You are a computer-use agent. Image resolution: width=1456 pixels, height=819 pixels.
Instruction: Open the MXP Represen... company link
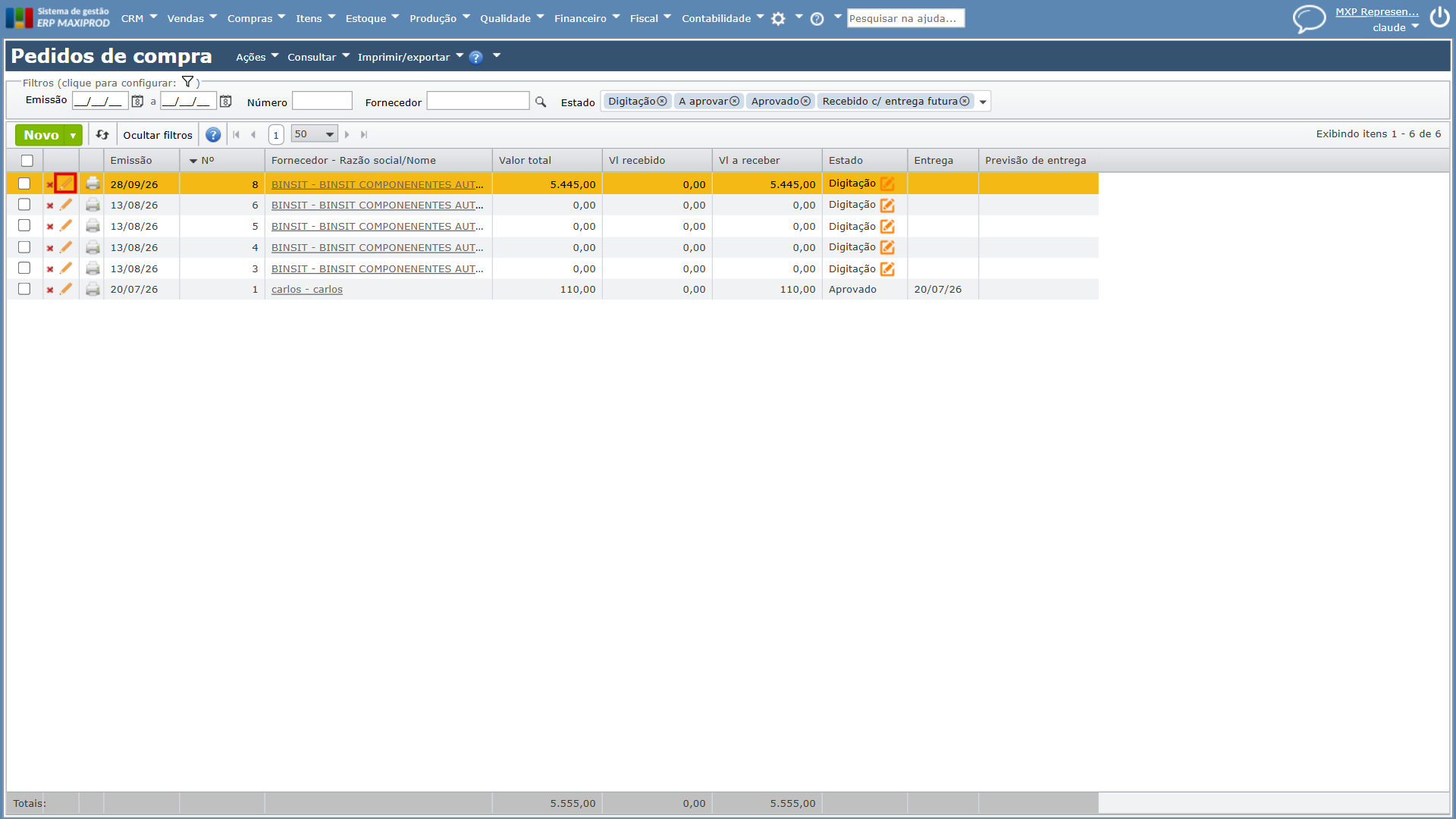(1377, 11)
